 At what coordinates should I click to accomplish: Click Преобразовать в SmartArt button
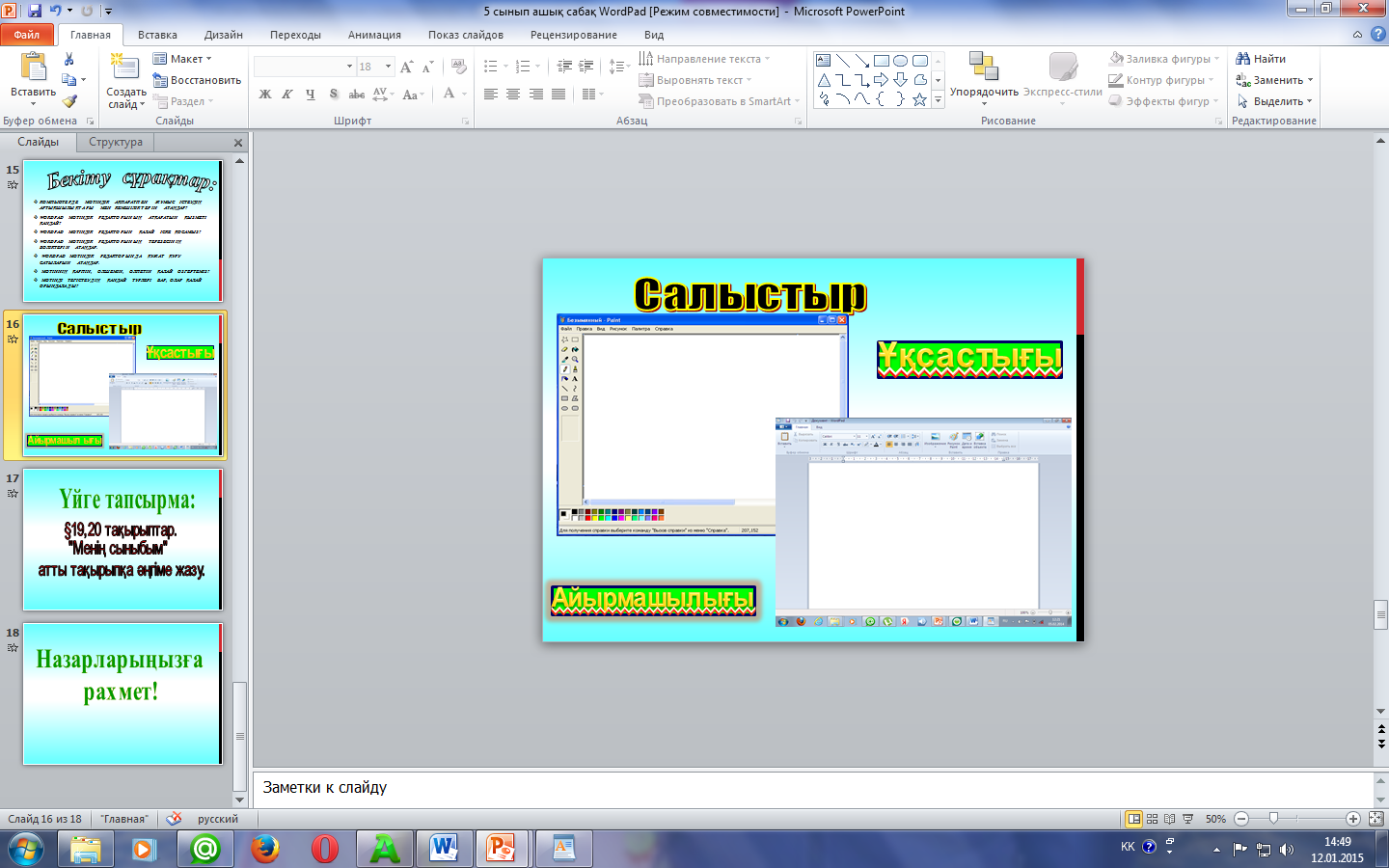coord(719,101)
